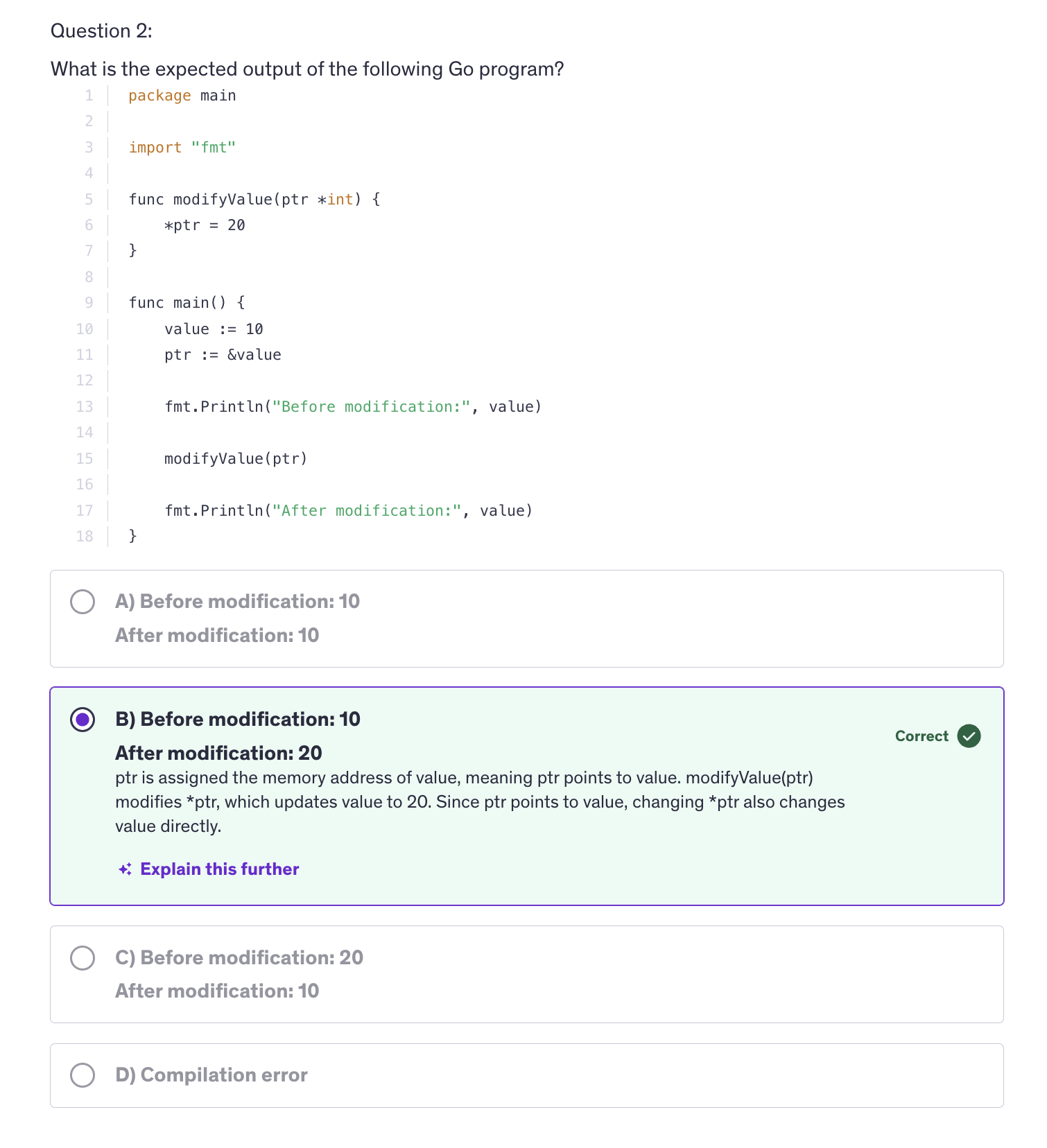This screenshot has height=1148, width=1047.
Task: Click the import fmt statement in the code
Action: [x=182, y=147]
